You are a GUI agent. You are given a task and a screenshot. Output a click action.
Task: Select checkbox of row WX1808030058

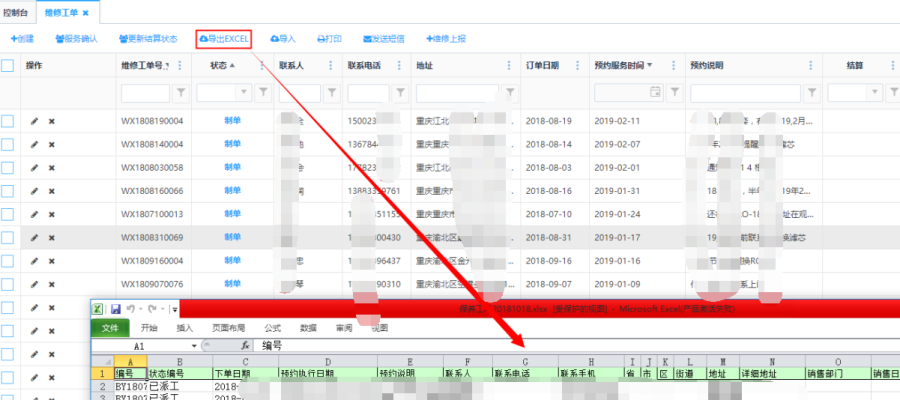point(8,167)
